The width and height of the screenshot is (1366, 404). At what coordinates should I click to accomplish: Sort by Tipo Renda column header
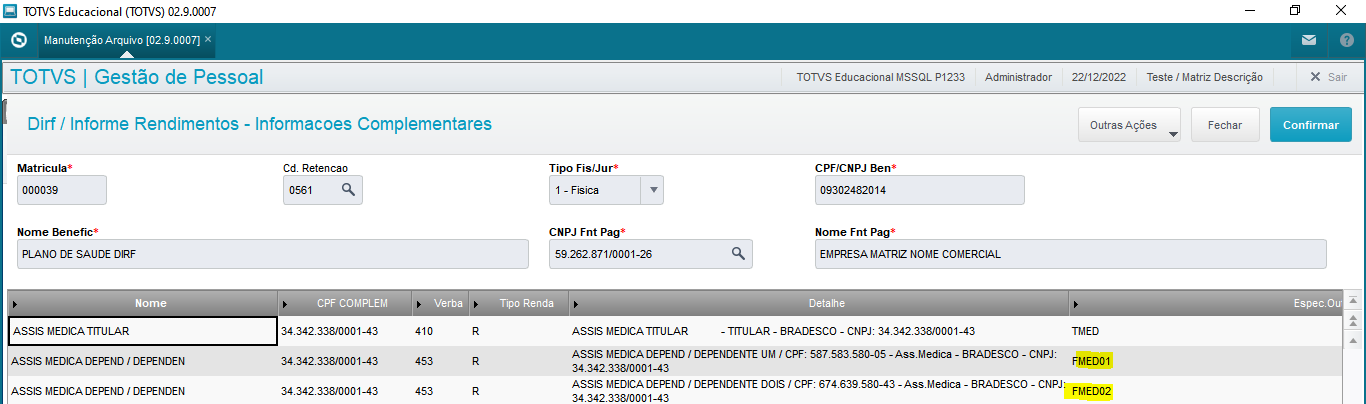tap(518, 303)
